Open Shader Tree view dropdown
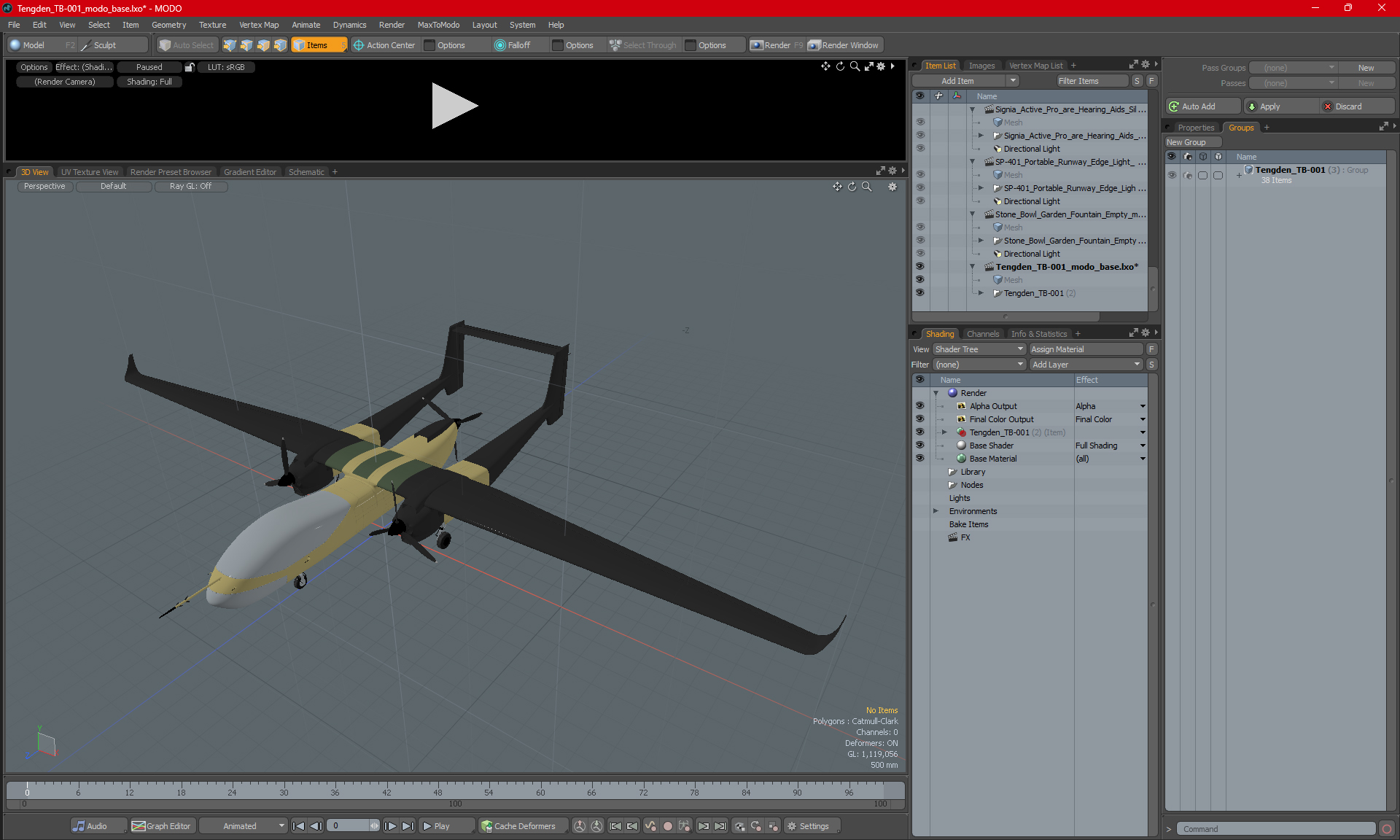Screen dimensions: 1400x840 [x=979, y=349]
